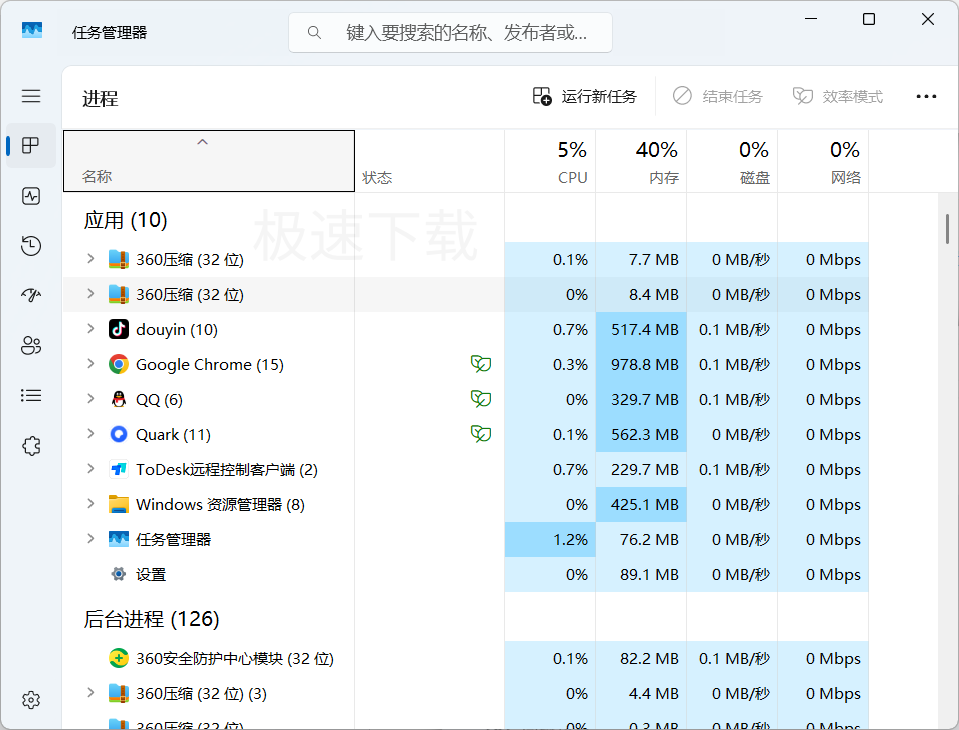
Task: Click the search box in title bar
Action: click(x=450, y=32)
